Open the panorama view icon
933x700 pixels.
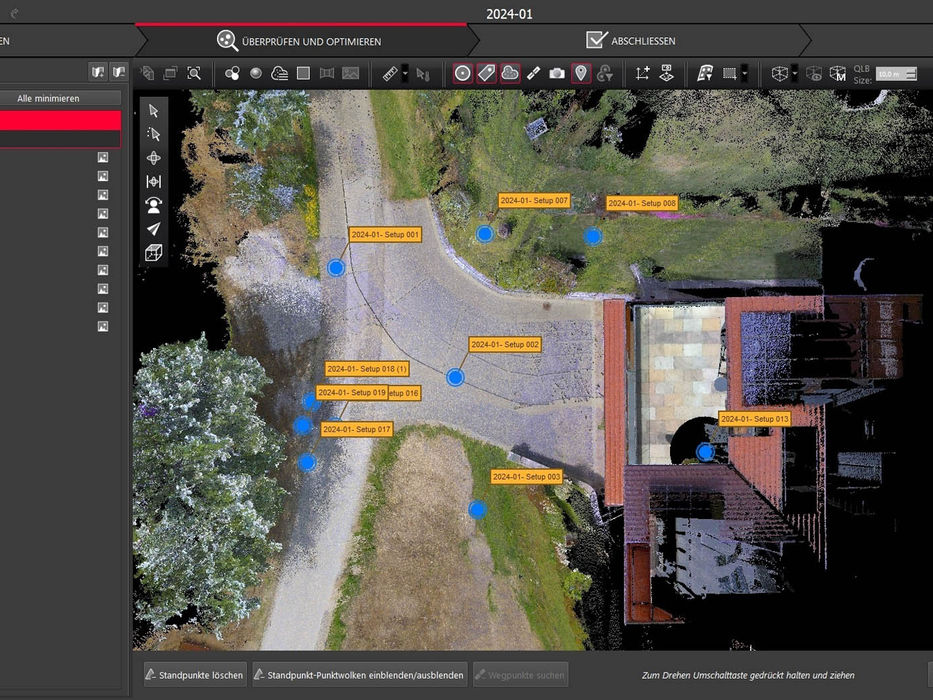click(x=327, y=73)
